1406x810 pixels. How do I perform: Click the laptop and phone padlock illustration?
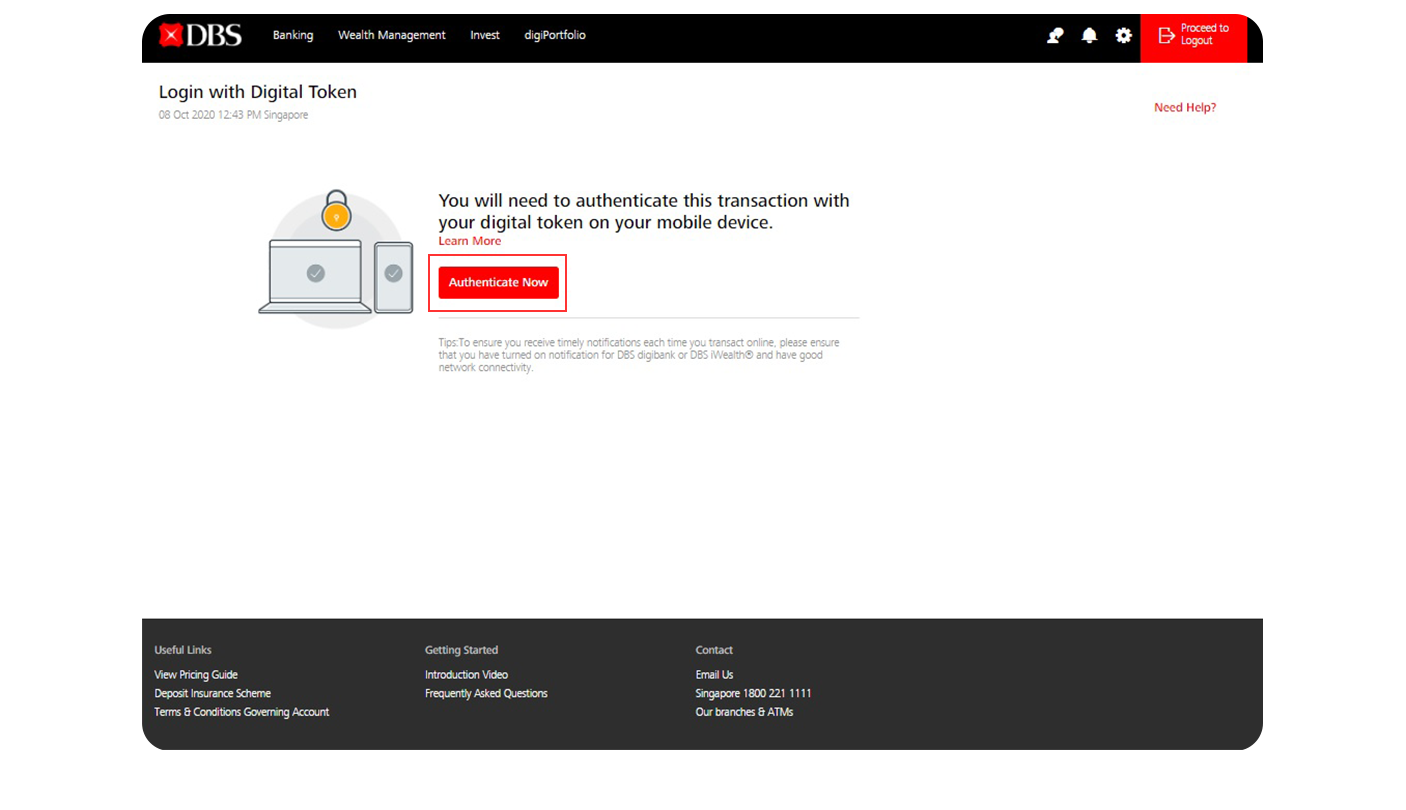336,257
